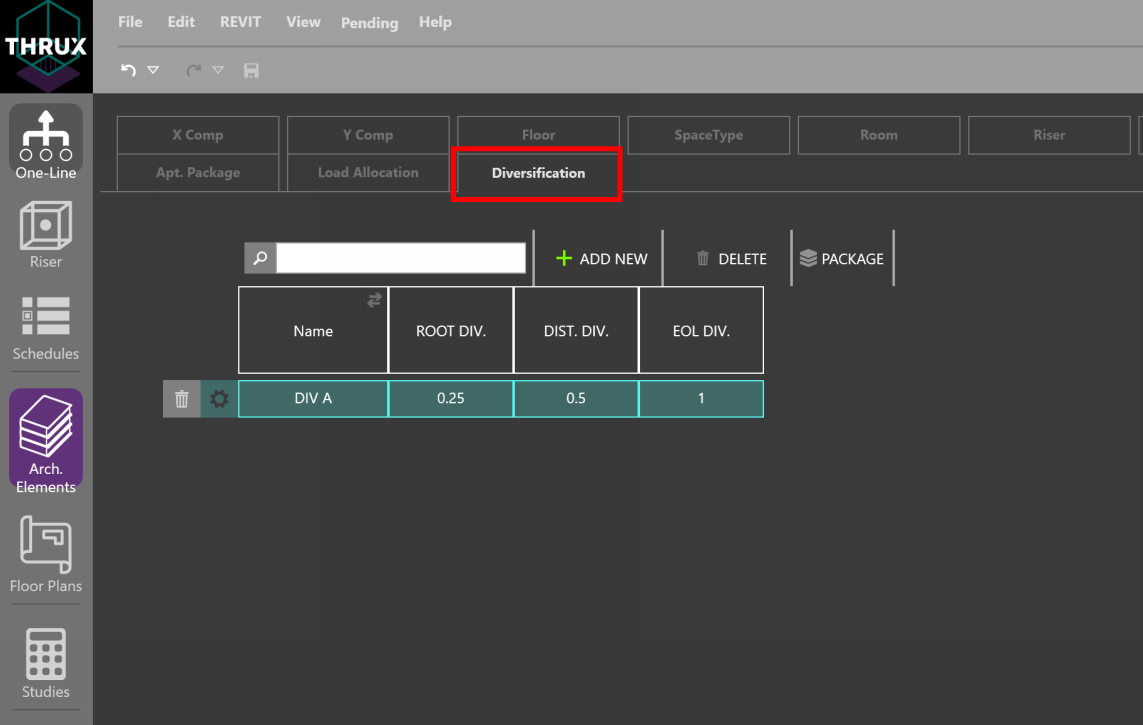Open the REVIT menu
This screenshot has width=1143, height=725.
(x=240, y=22)
